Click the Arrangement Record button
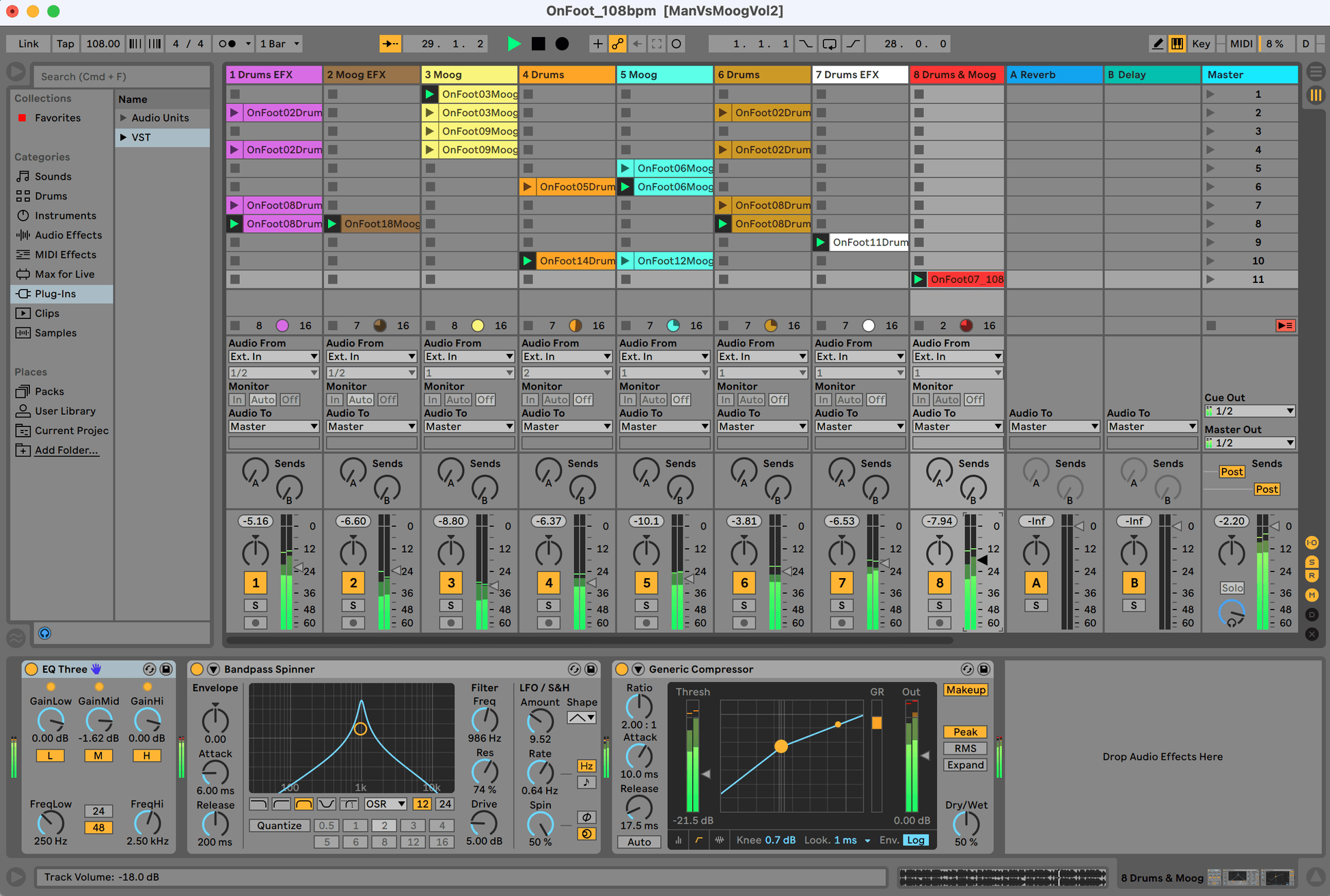 click(562, 44)
